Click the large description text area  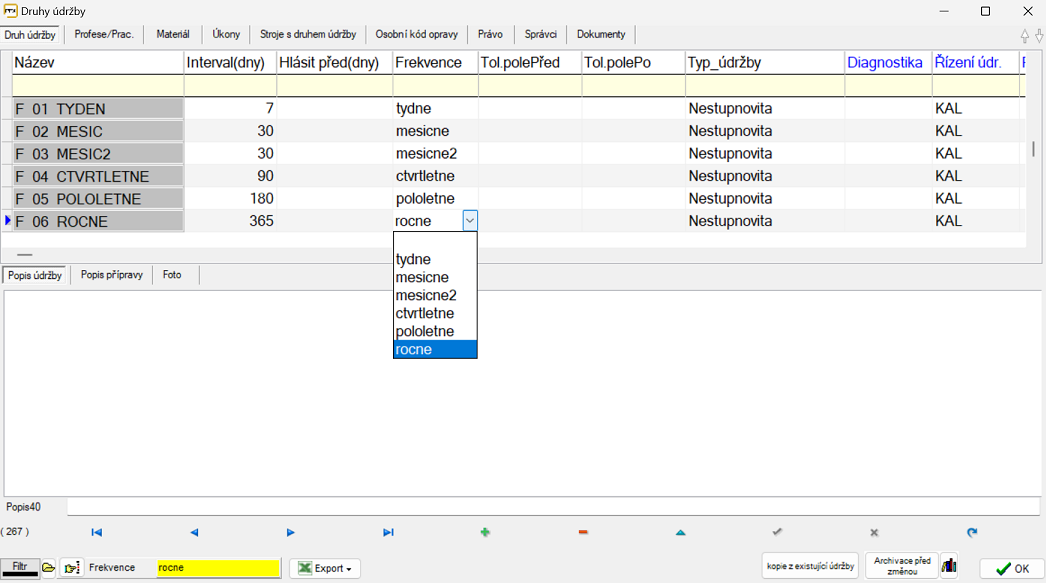click(522, 394)
